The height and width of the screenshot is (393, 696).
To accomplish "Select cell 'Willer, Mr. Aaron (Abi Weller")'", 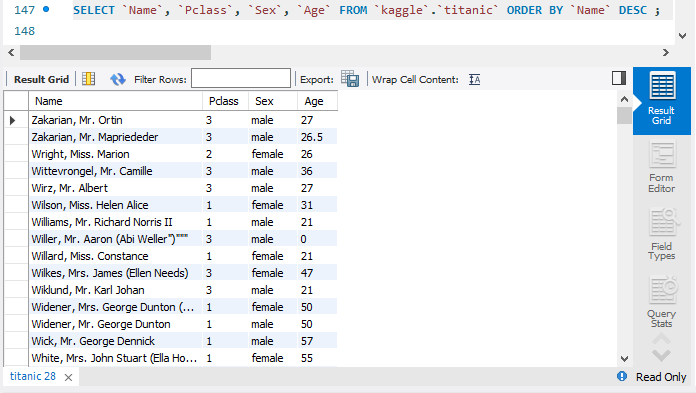I will click(x=116, y=239).
